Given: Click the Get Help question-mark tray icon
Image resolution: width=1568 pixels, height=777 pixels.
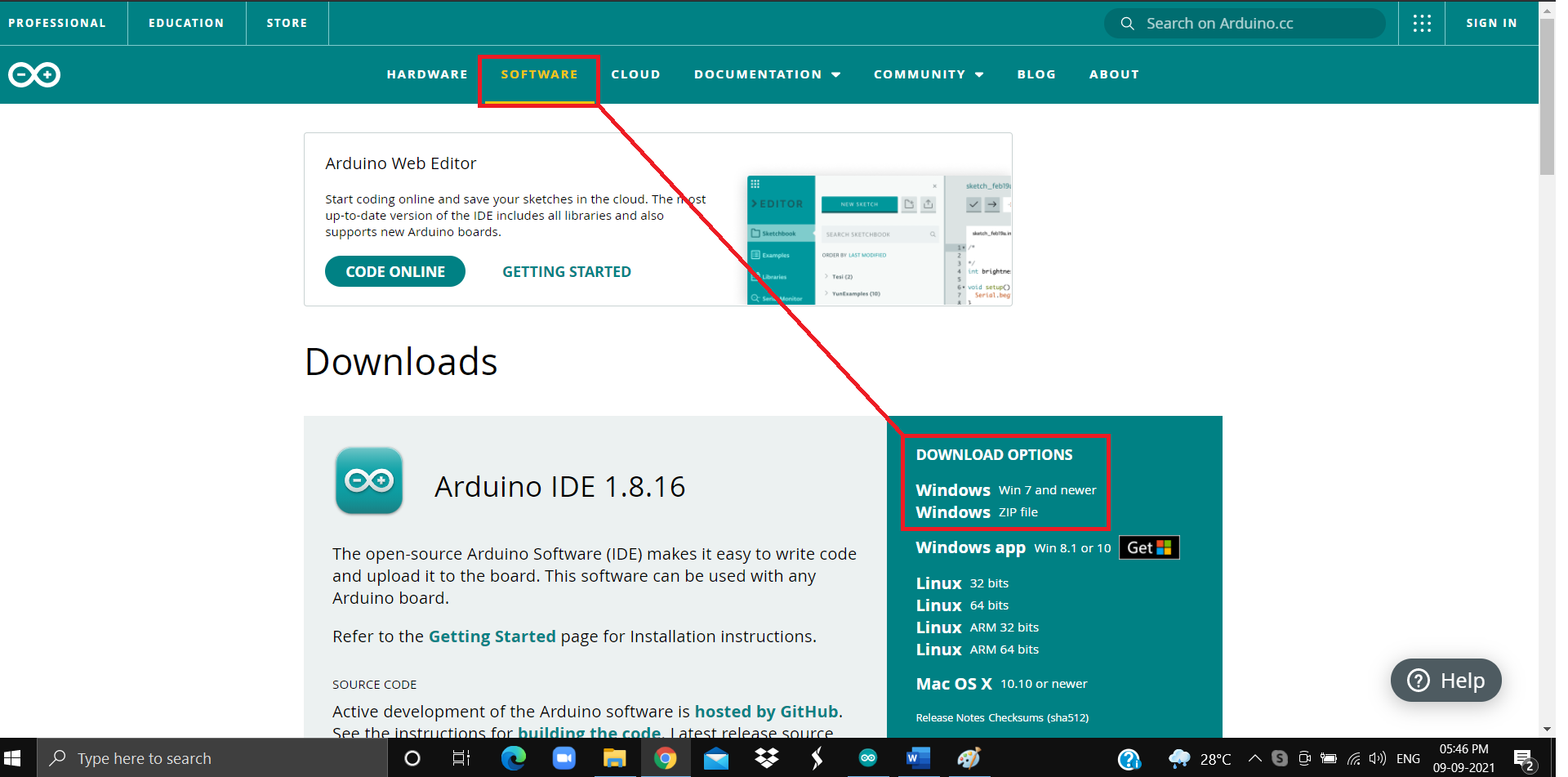Looking at the screenshot, I should coord(1129,759).
